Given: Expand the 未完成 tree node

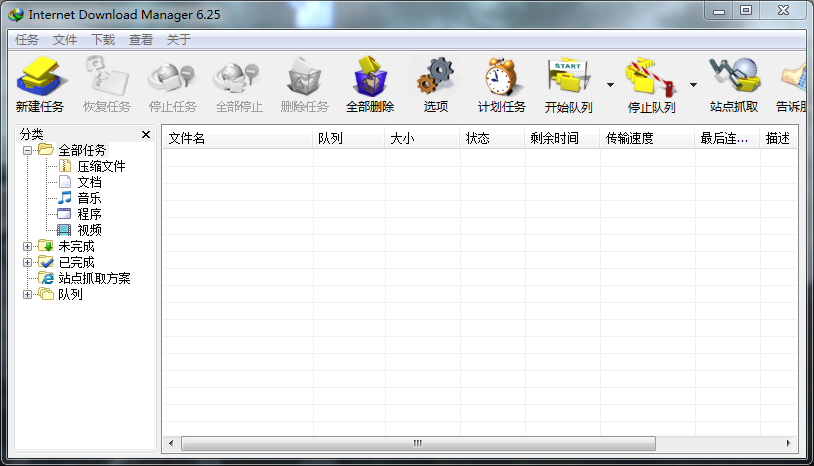Looking at the screenshot, I should pos(28,246).
